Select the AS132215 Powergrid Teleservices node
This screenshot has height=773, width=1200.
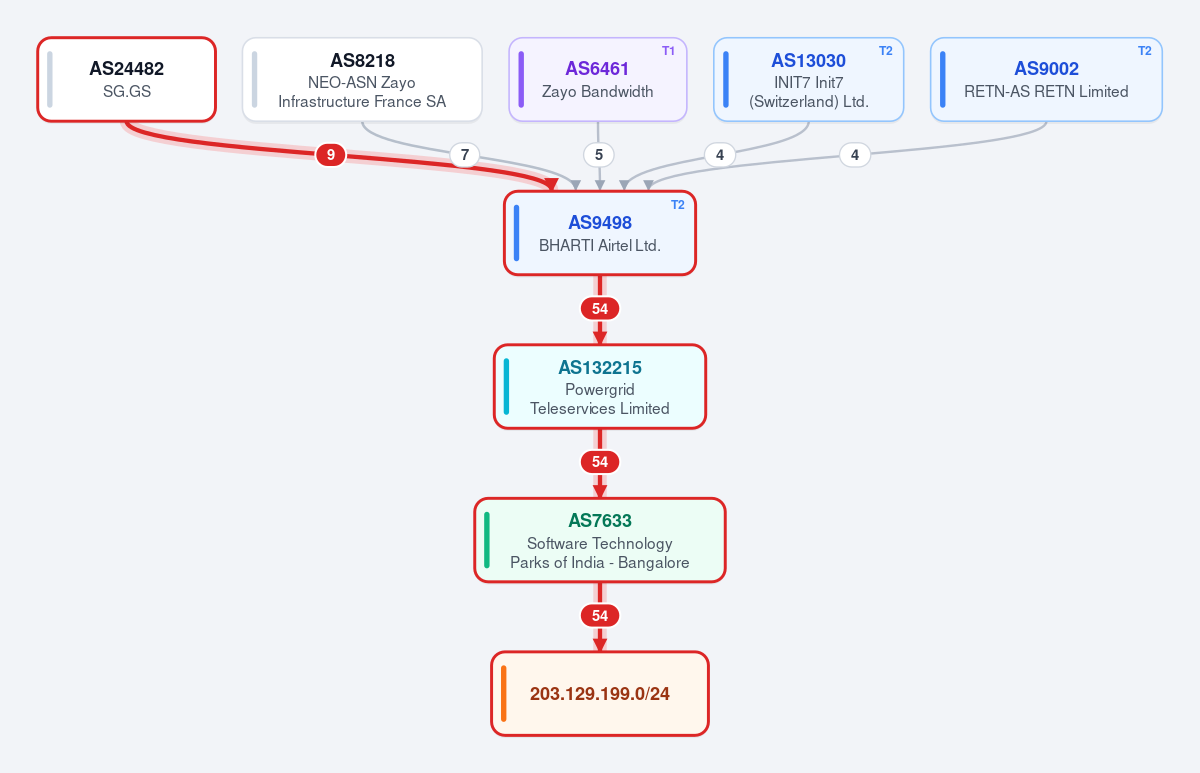click(x=600, y=386)
